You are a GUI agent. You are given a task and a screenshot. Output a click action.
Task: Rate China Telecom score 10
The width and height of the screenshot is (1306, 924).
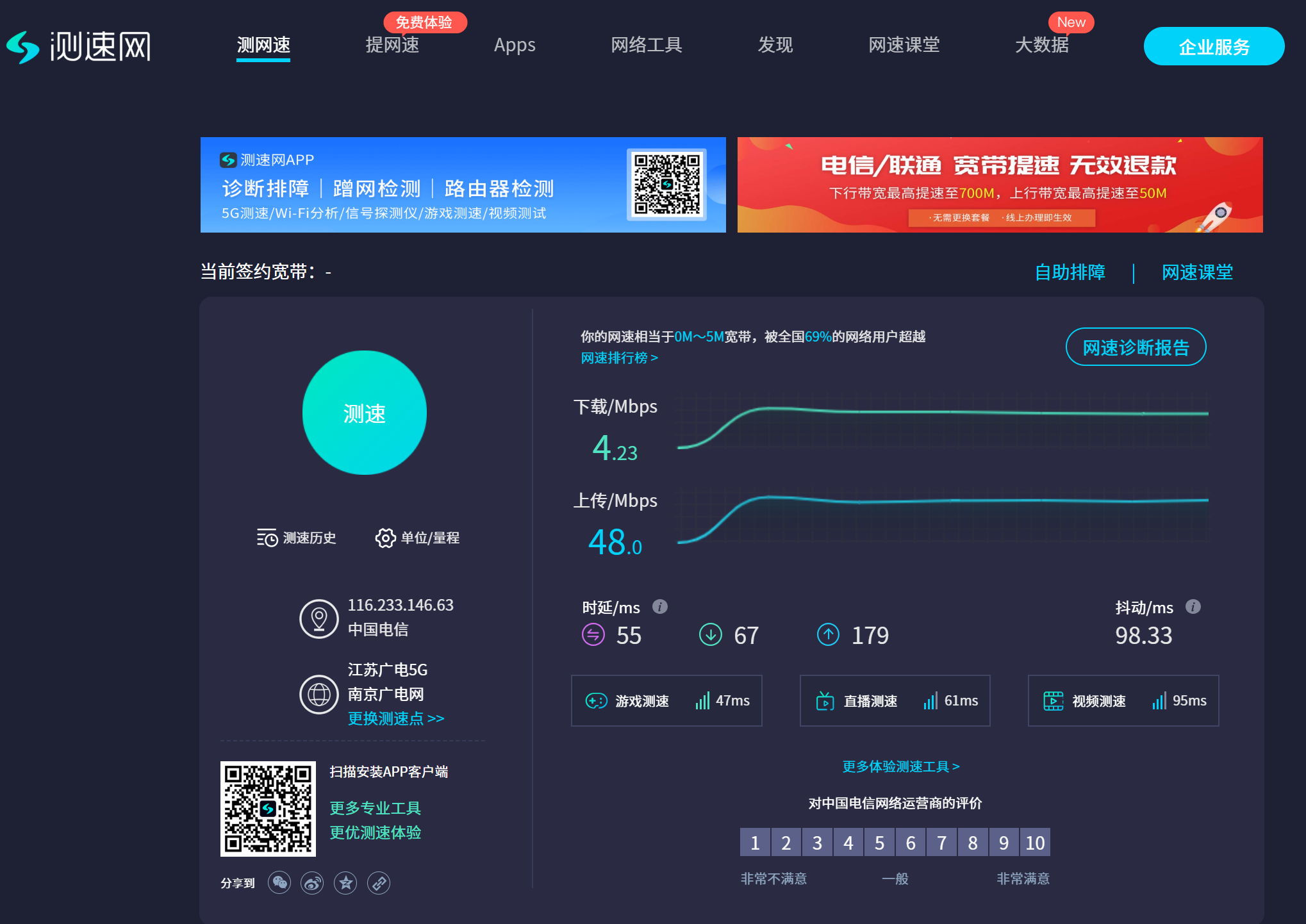pos(1035,842)
